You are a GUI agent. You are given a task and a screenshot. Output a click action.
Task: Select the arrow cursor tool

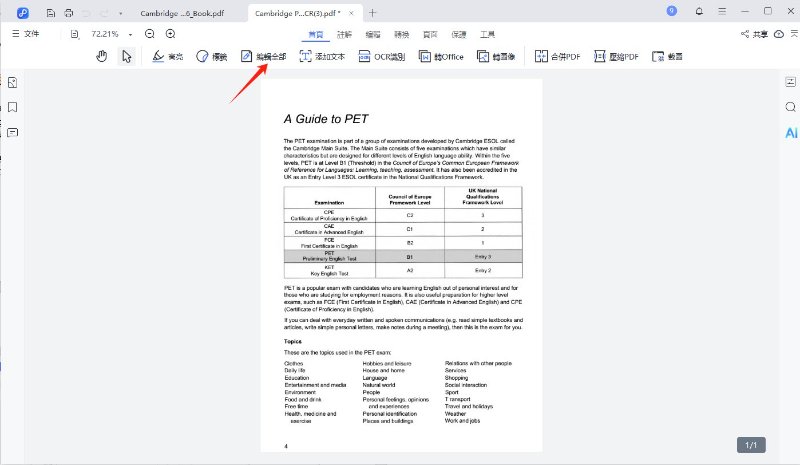(x=127, y=56)
